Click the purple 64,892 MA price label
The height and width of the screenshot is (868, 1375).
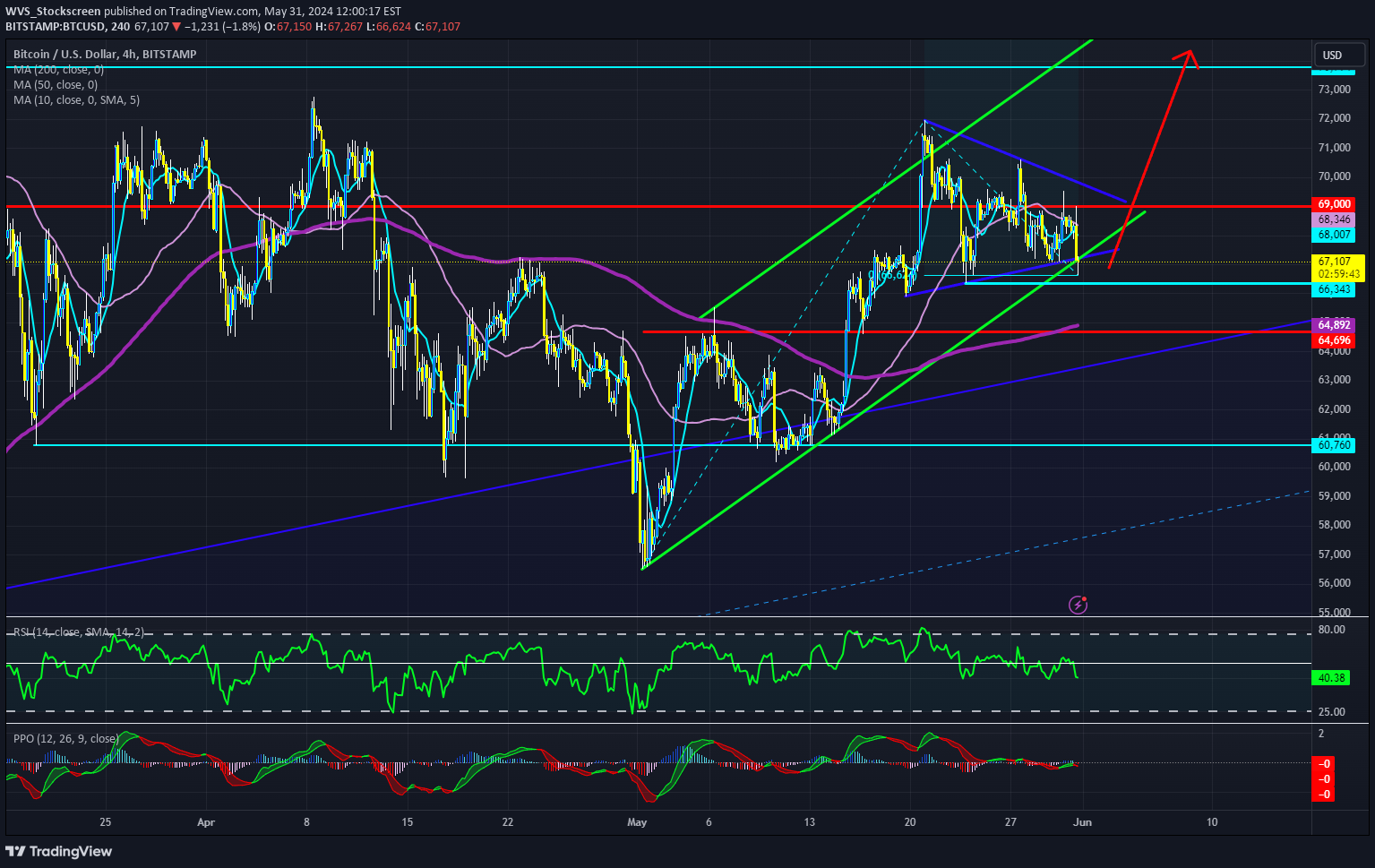point(1334,325)
